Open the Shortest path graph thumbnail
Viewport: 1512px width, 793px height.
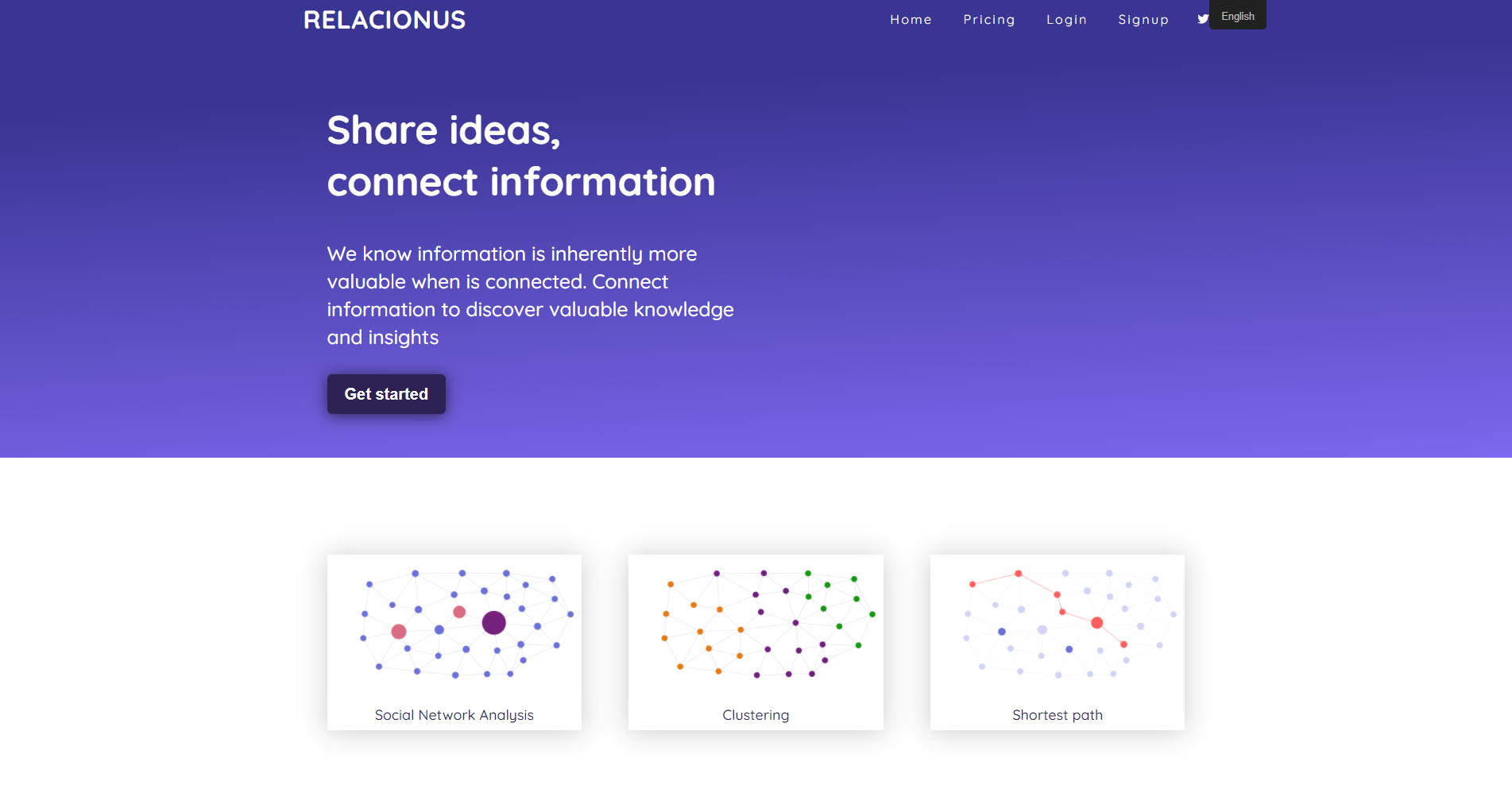(x=1058, y=625)
